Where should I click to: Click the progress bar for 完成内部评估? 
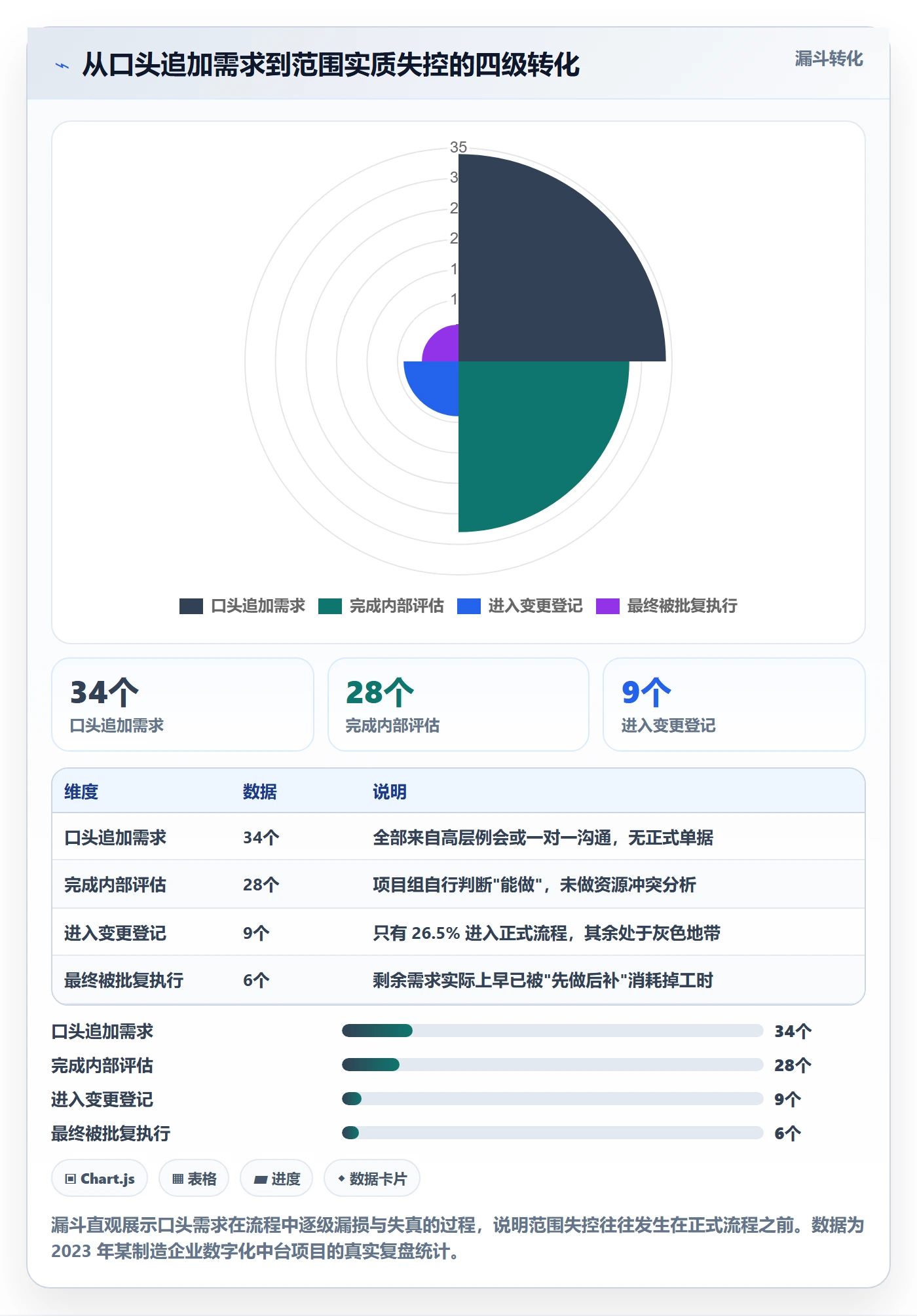(553, 1065)
